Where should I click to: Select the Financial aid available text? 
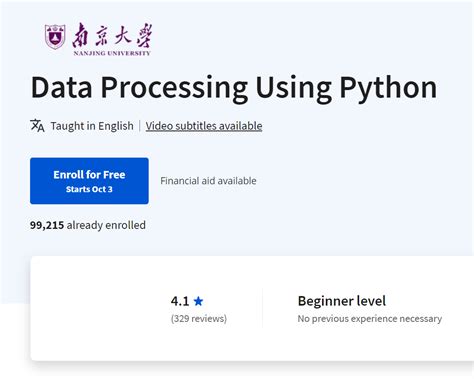208,181
